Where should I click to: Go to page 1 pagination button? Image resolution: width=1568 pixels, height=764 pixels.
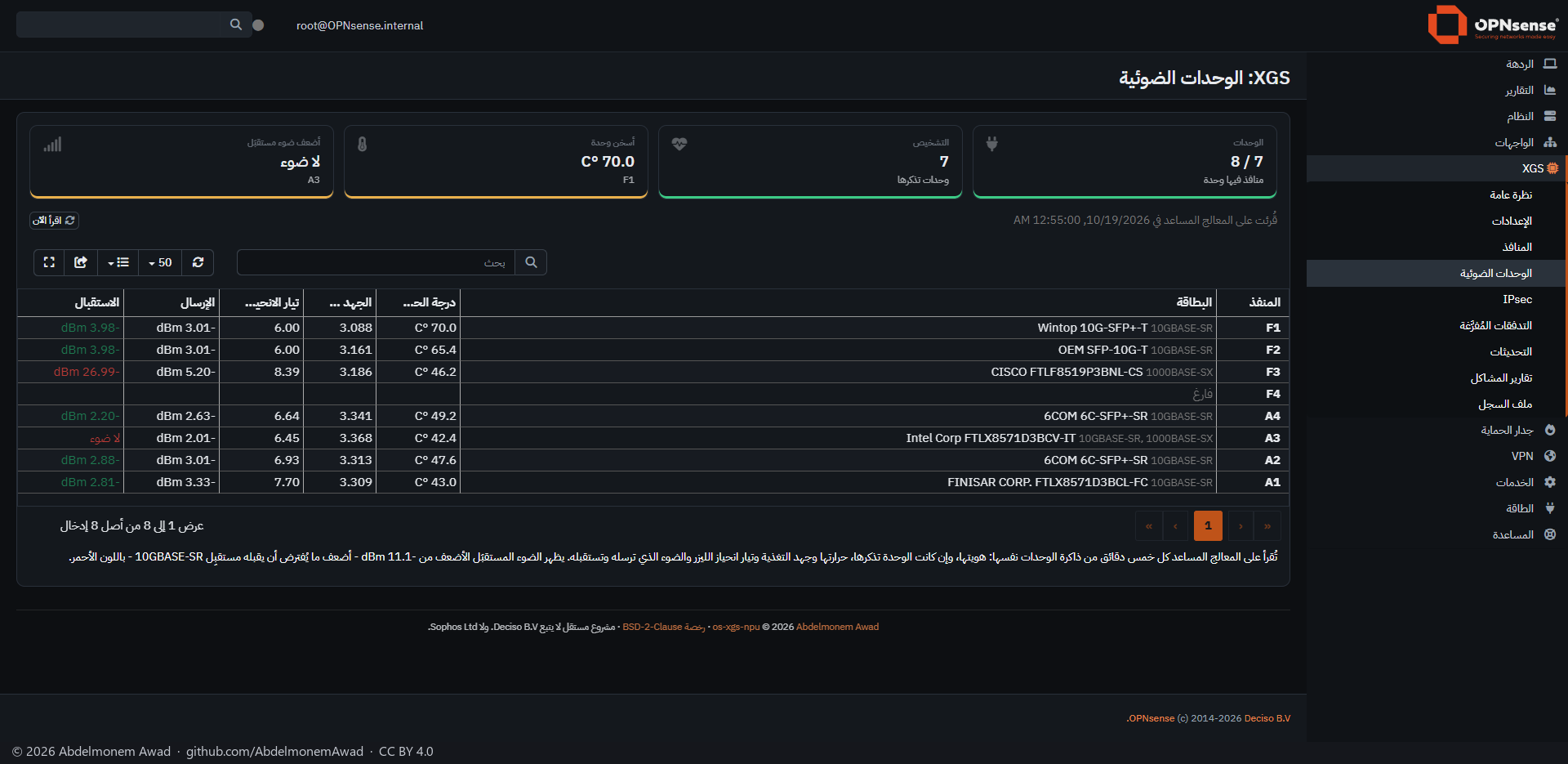click(x=1208, y=525)
